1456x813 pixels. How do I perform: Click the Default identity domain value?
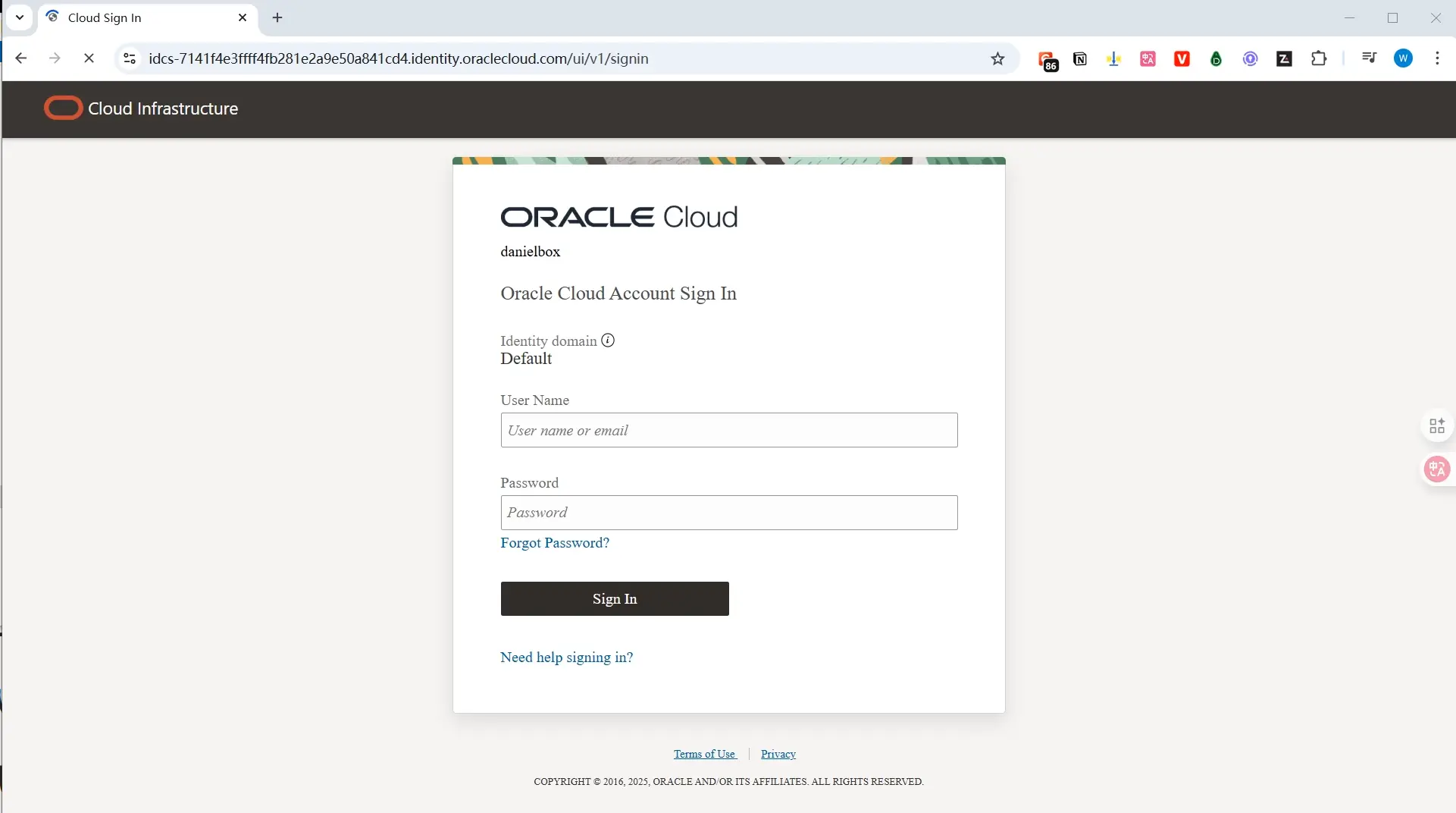point(526,359)
